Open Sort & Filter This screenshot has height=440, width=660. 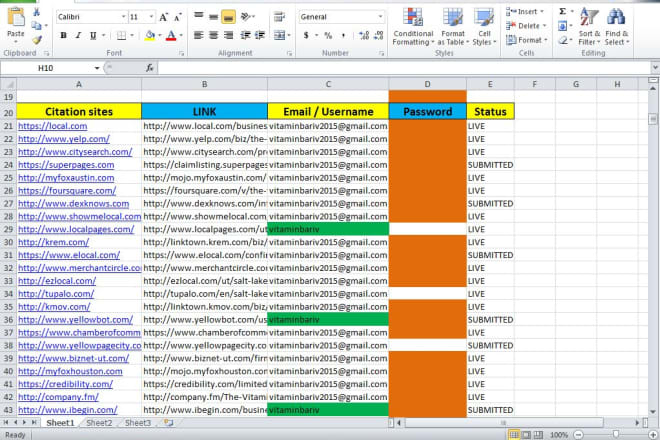(x=589, y=27)
